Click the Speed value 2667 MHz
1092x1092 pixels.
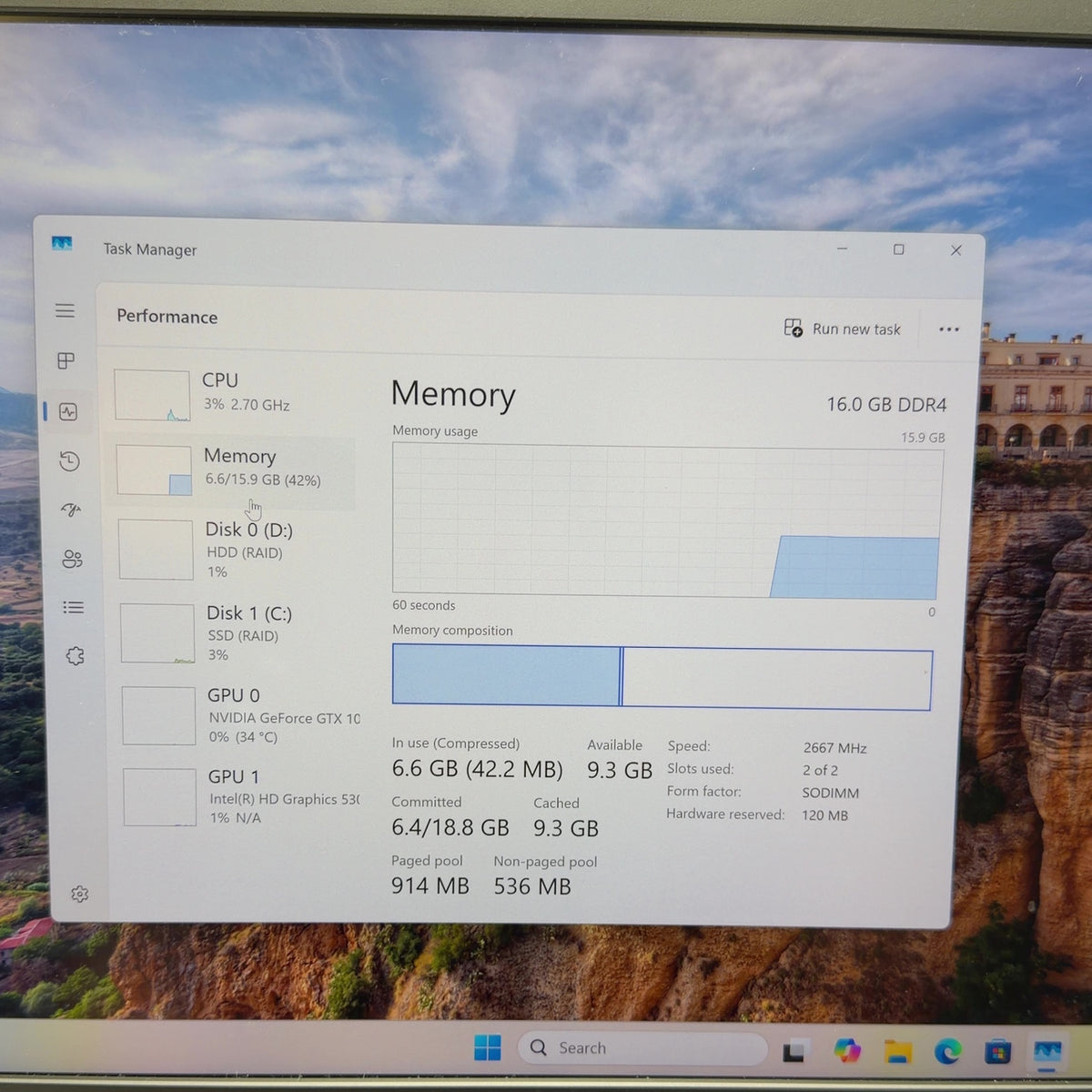point(834,748)
